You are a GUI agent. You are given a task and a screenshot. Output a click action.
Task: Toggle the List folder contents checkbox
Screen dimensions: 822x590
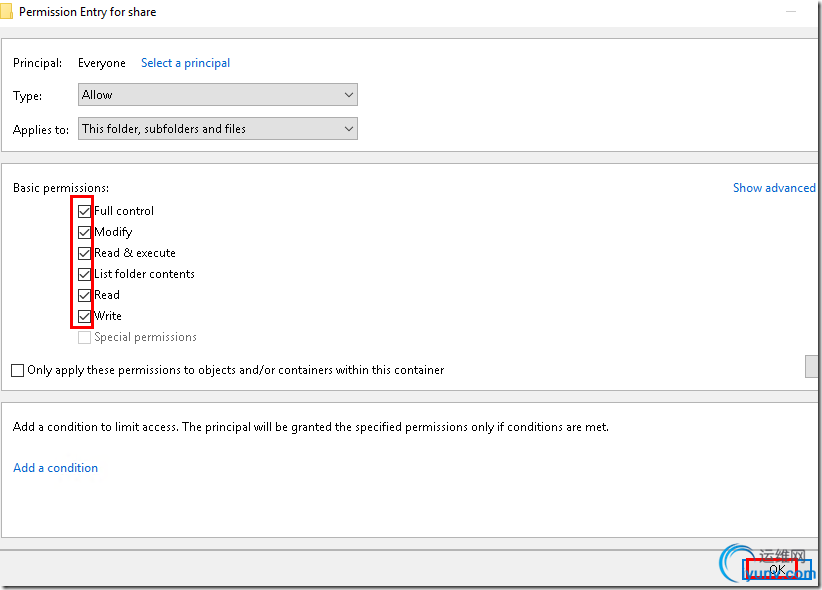click(x=85, y=274)
